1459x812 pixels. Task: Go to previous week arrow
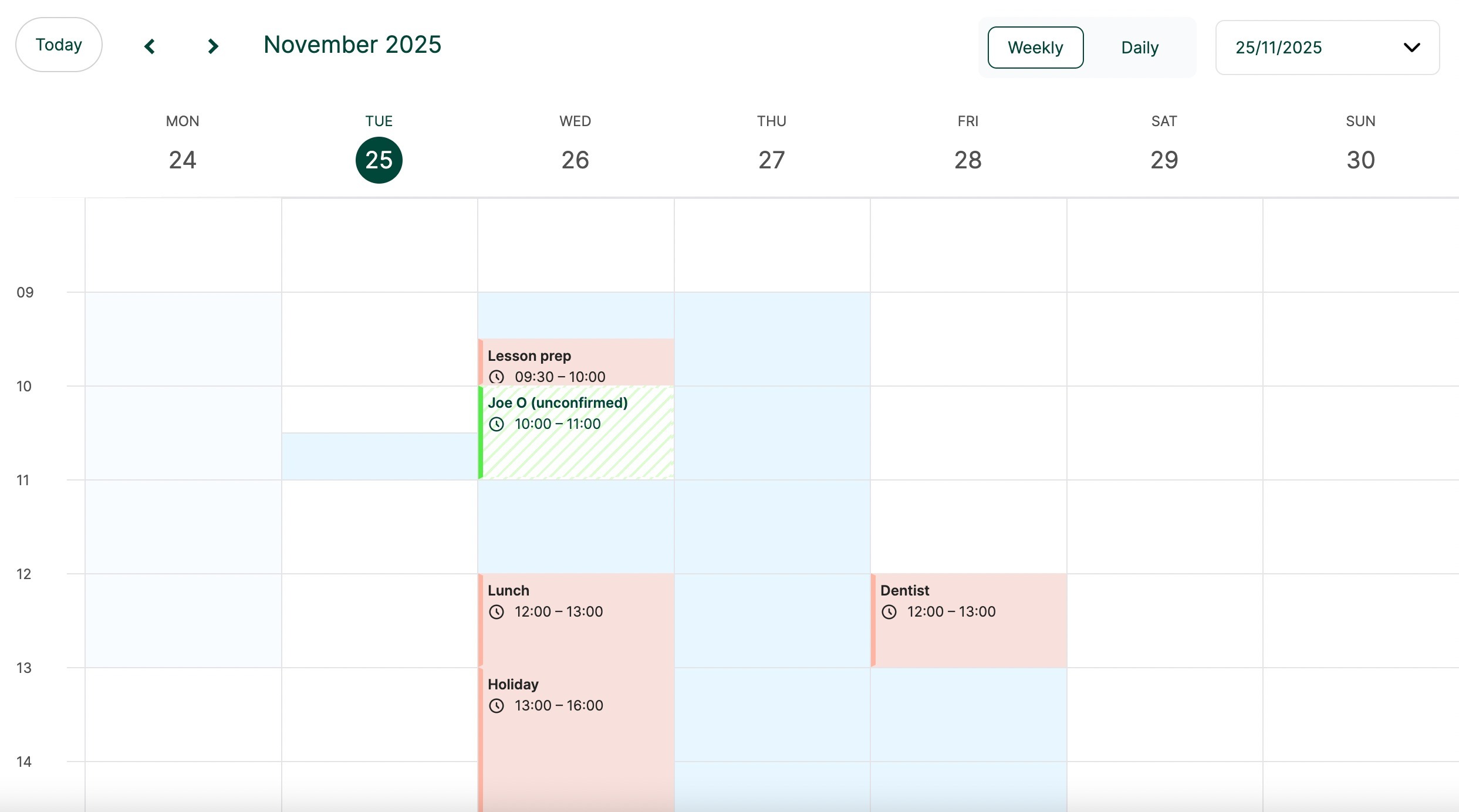coord(150,46)
